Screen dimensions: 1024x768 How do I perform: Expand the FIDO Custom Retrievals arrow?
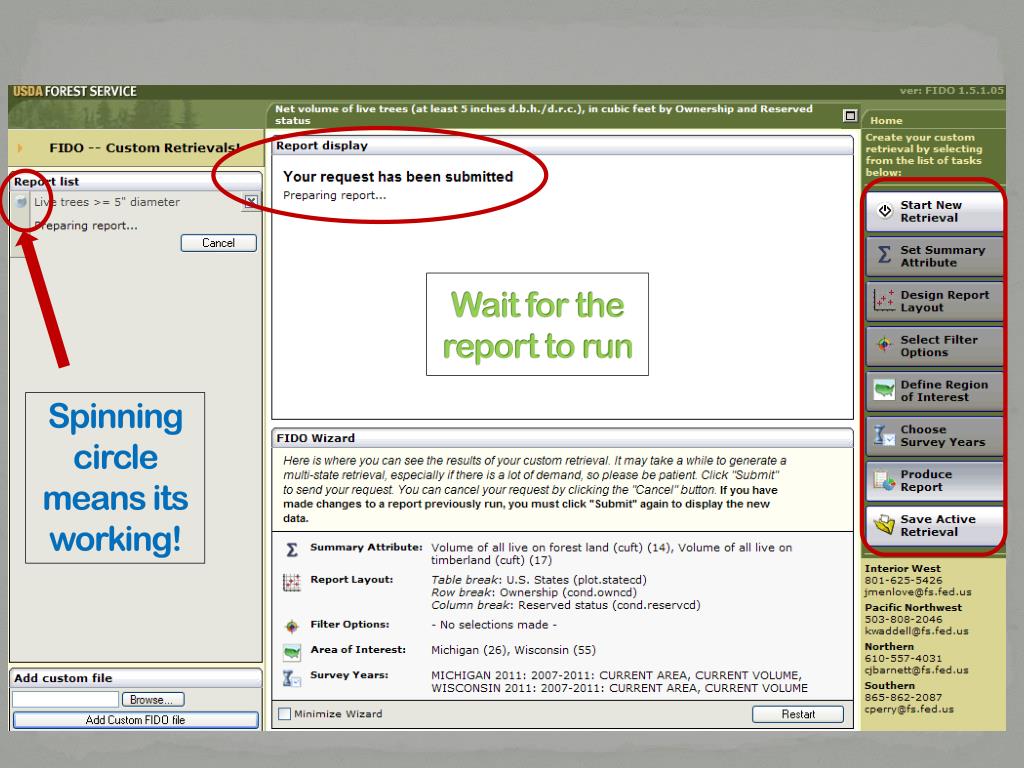[x=20, y=148]
